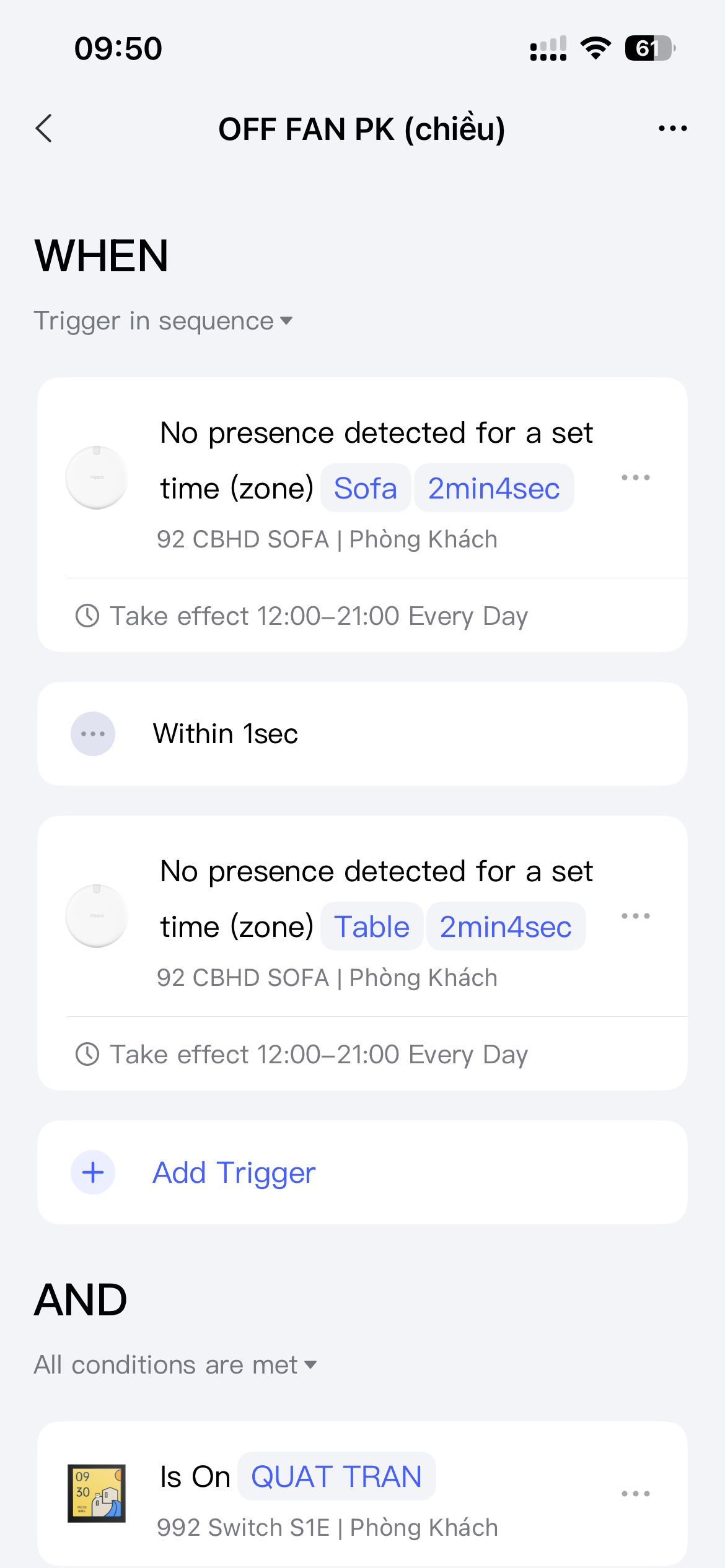
Task: Open the Within 1sec sequence interval row
Action: point(362,734)
